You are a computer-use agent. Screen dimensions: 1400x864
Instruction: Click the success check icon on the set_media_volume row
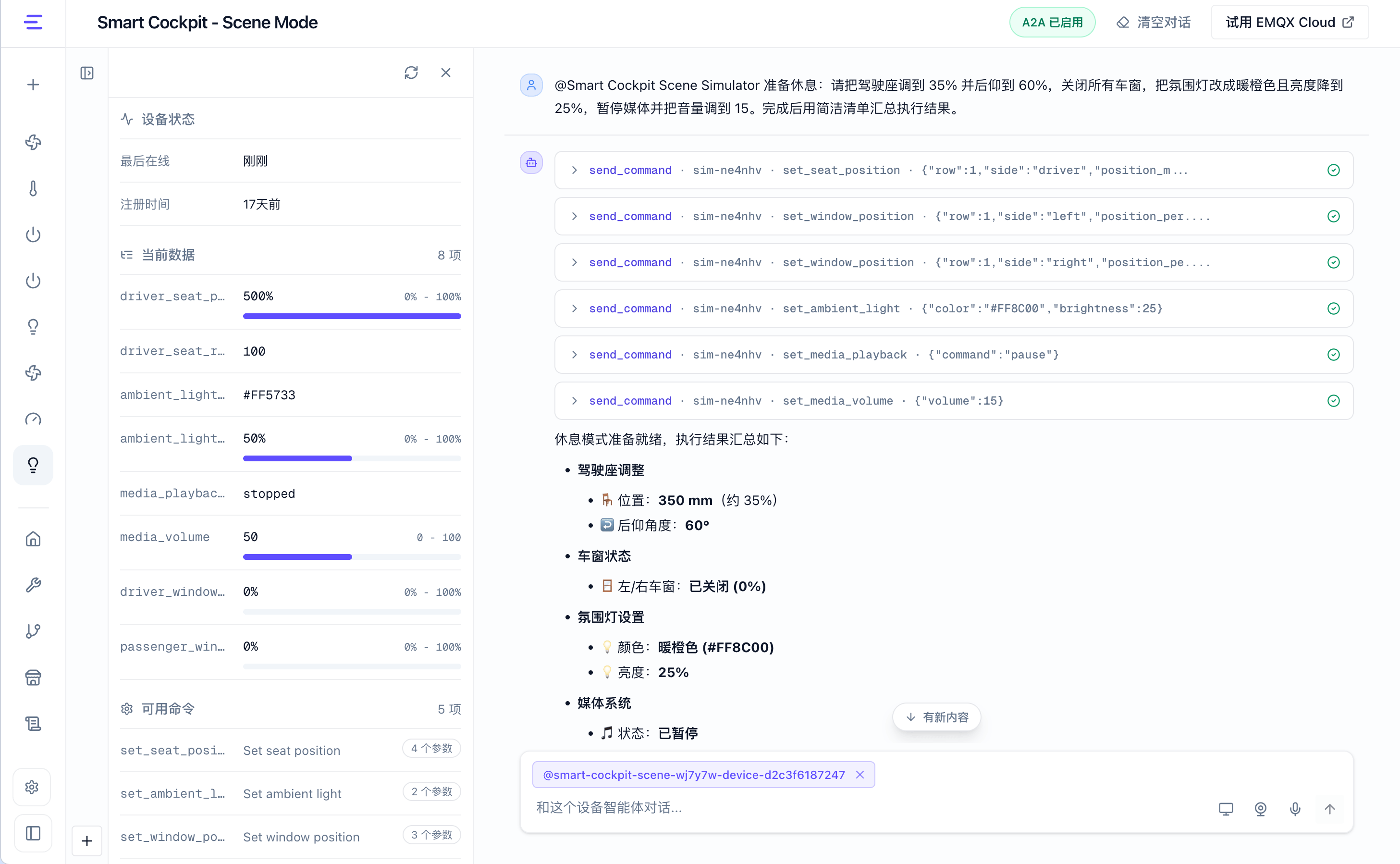(1333, 401)
